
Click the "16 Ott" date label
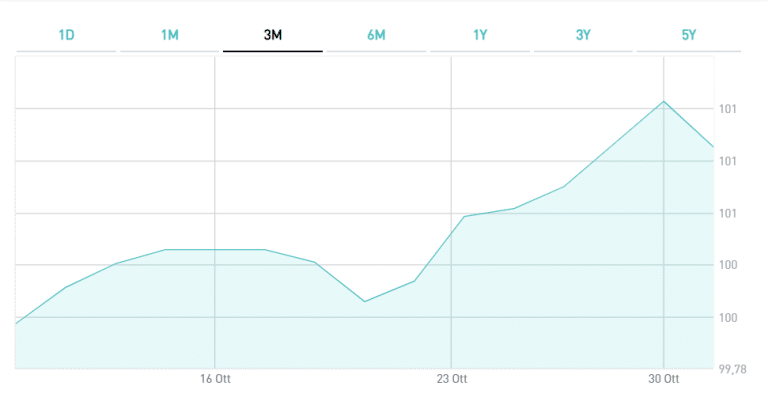(x=215, y=379)
